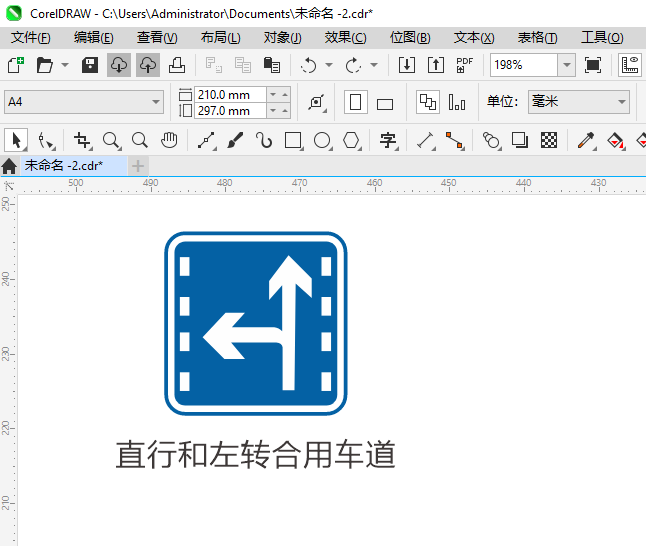Select the Shape edit tool
The width and height of the screenshot is (646, 546).
(x=46, y=141)
